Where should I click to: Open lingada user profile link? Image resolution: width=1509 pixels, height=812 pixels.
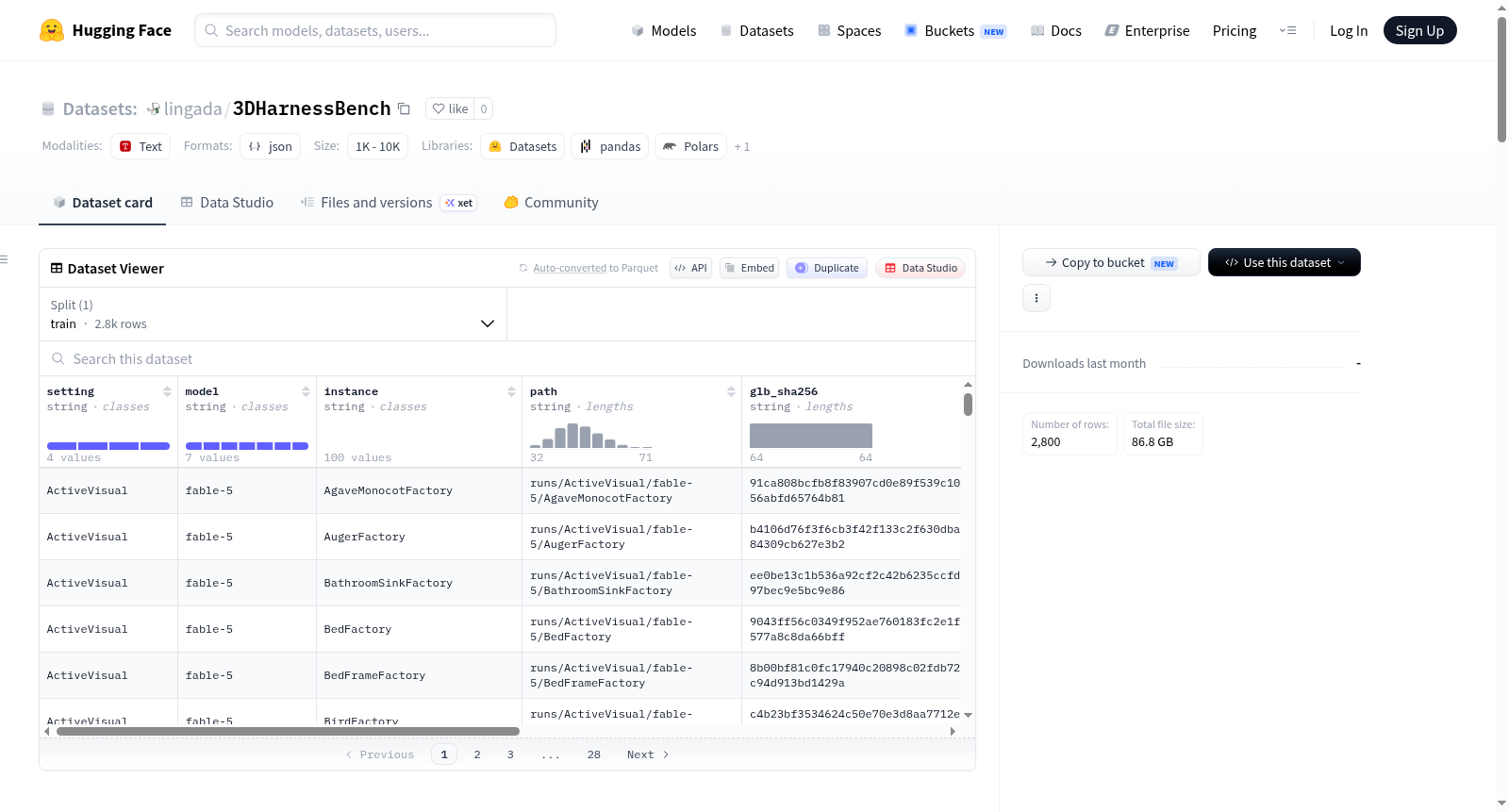click(x=192, y=108)
